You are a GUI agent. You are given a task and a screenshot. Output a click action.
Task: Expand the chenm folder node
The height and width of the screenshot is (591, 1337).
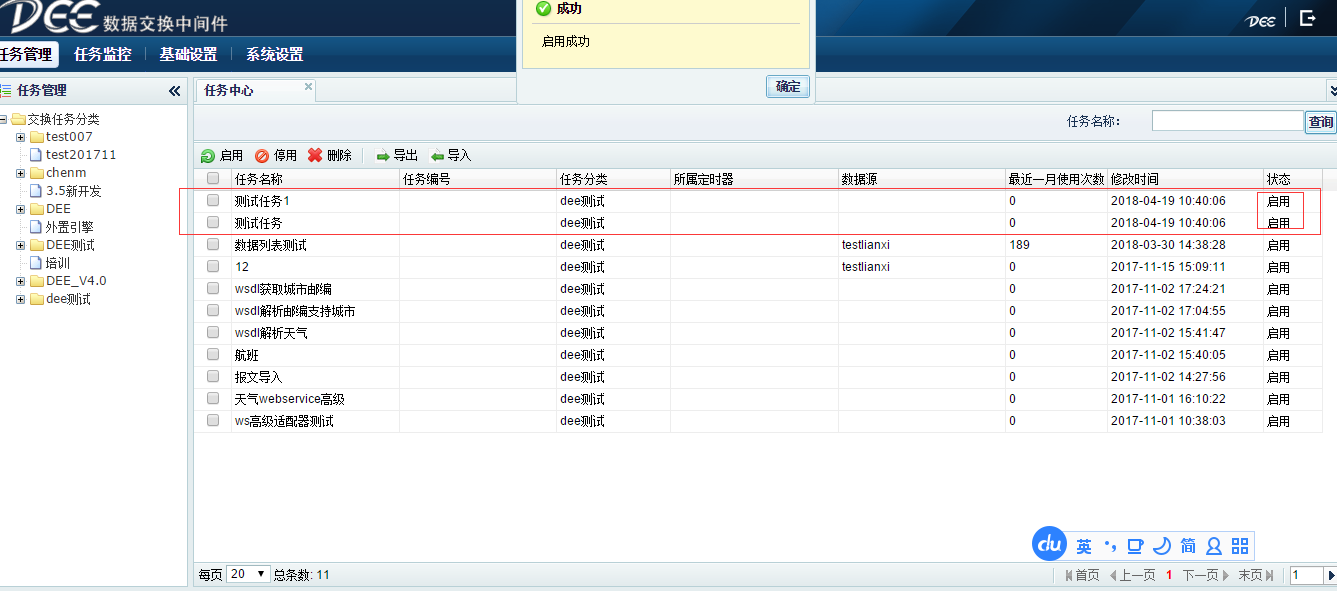pyautogui.click(x=20, y=173)
